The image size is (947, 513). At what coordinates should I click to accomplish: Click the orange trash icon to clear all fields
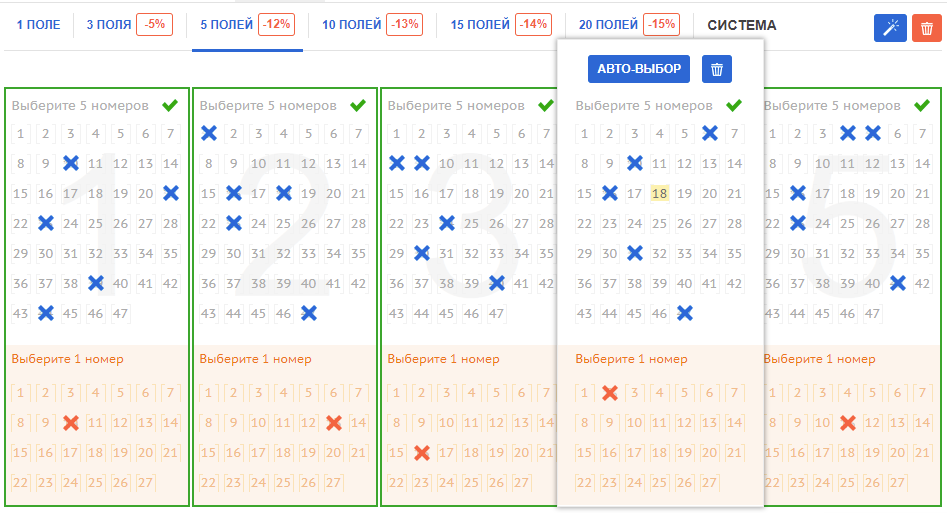point(926,28)
